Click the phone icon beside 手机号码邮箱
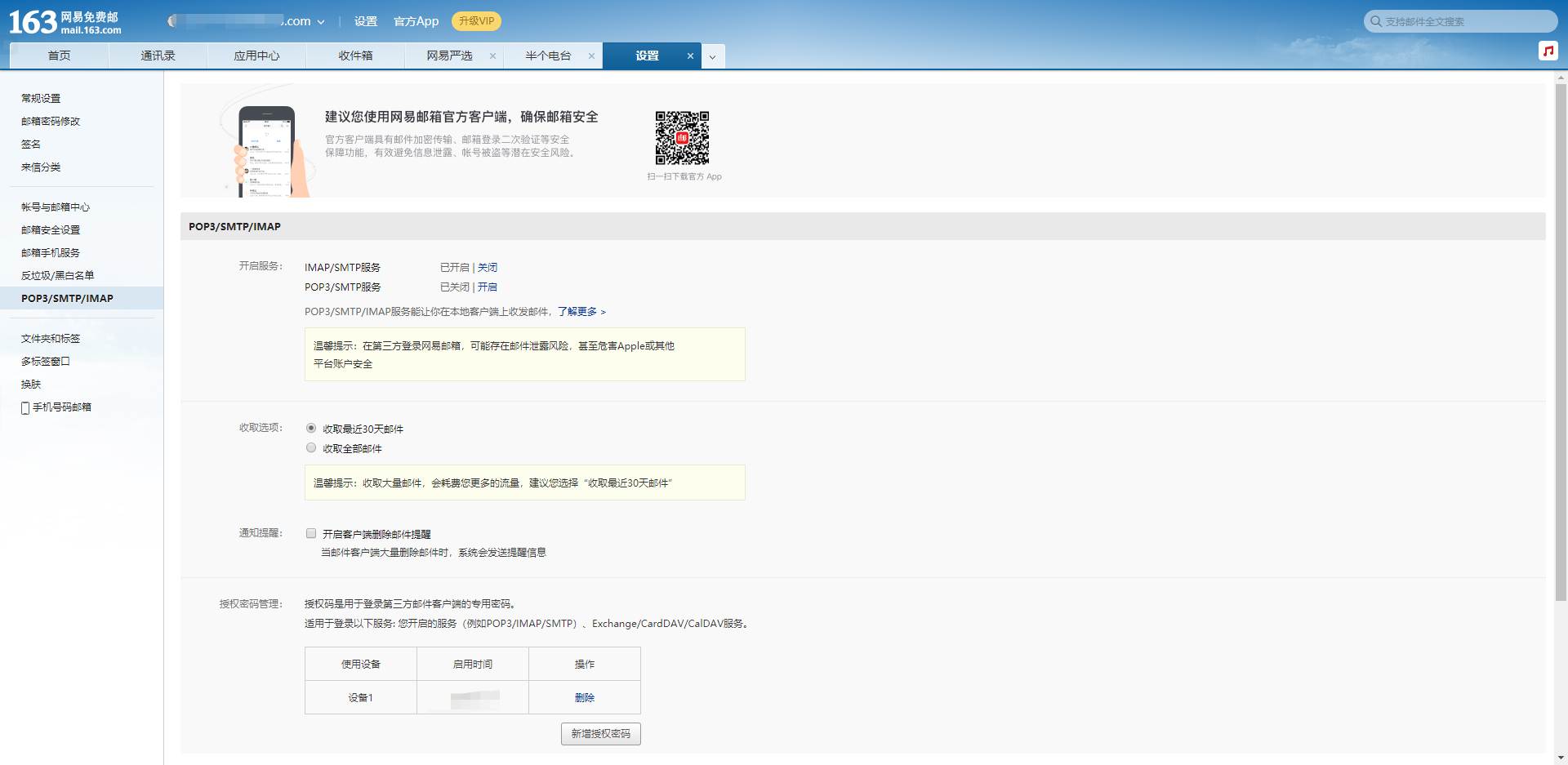The width and height of the screenshot is (1568, 765). 25,407
